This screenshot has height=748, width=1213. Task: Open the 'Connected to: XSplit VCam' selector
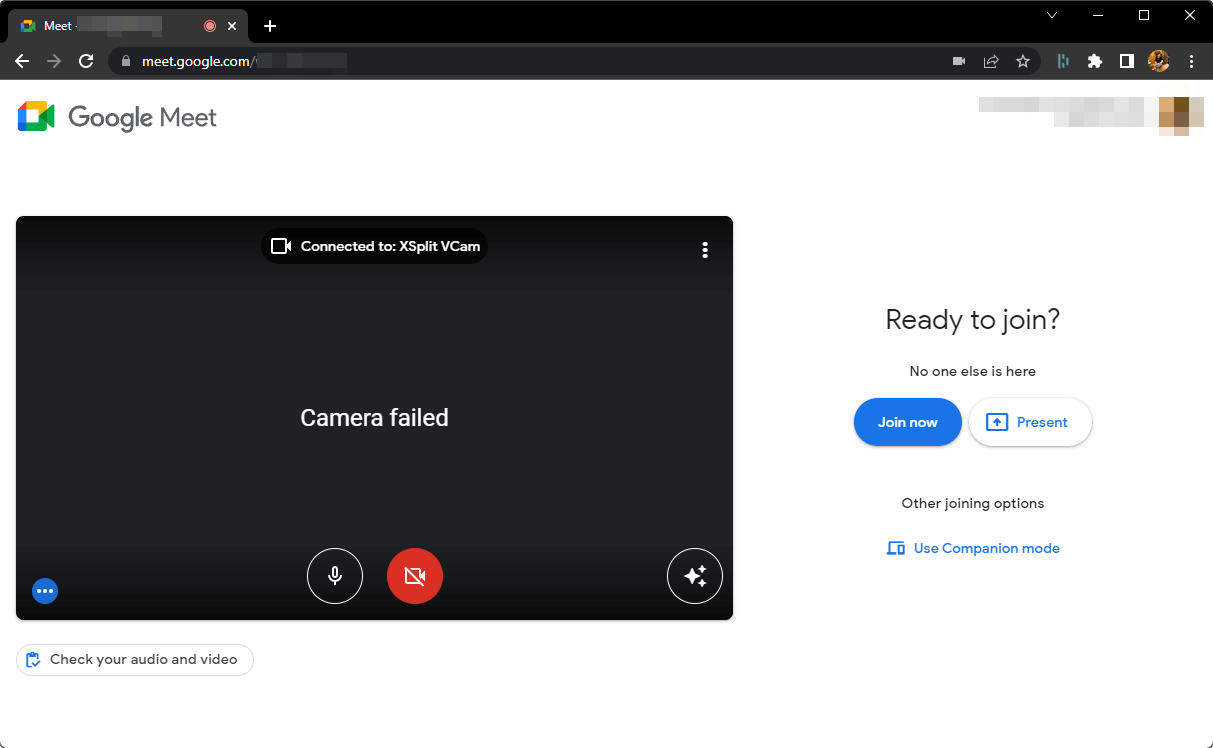tap(374, 245)
